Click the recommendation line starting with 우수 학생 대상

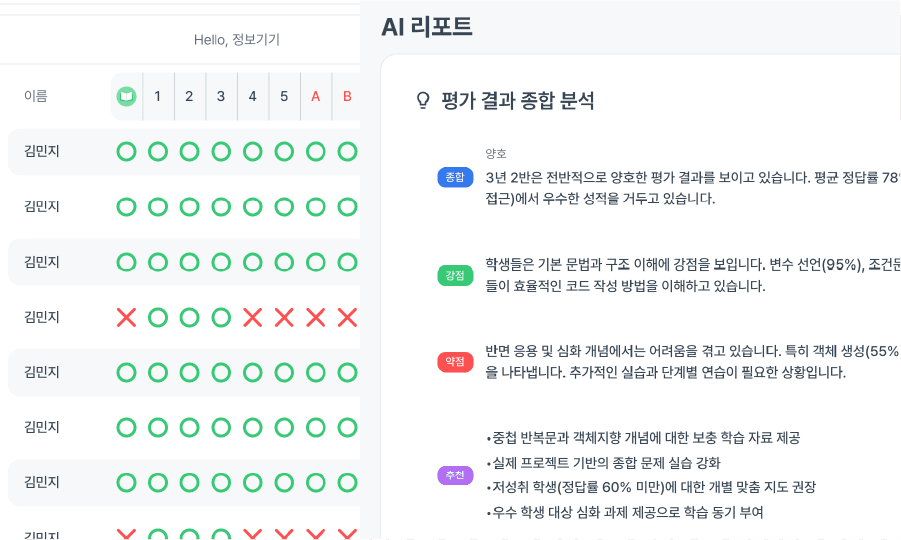tap(625, 512)
